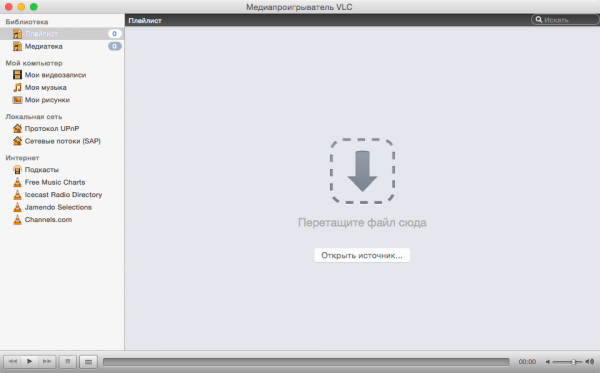The image size is (600, 373).
Task: Click the Плейлист item count badge
Action: (x=114, y=34)
